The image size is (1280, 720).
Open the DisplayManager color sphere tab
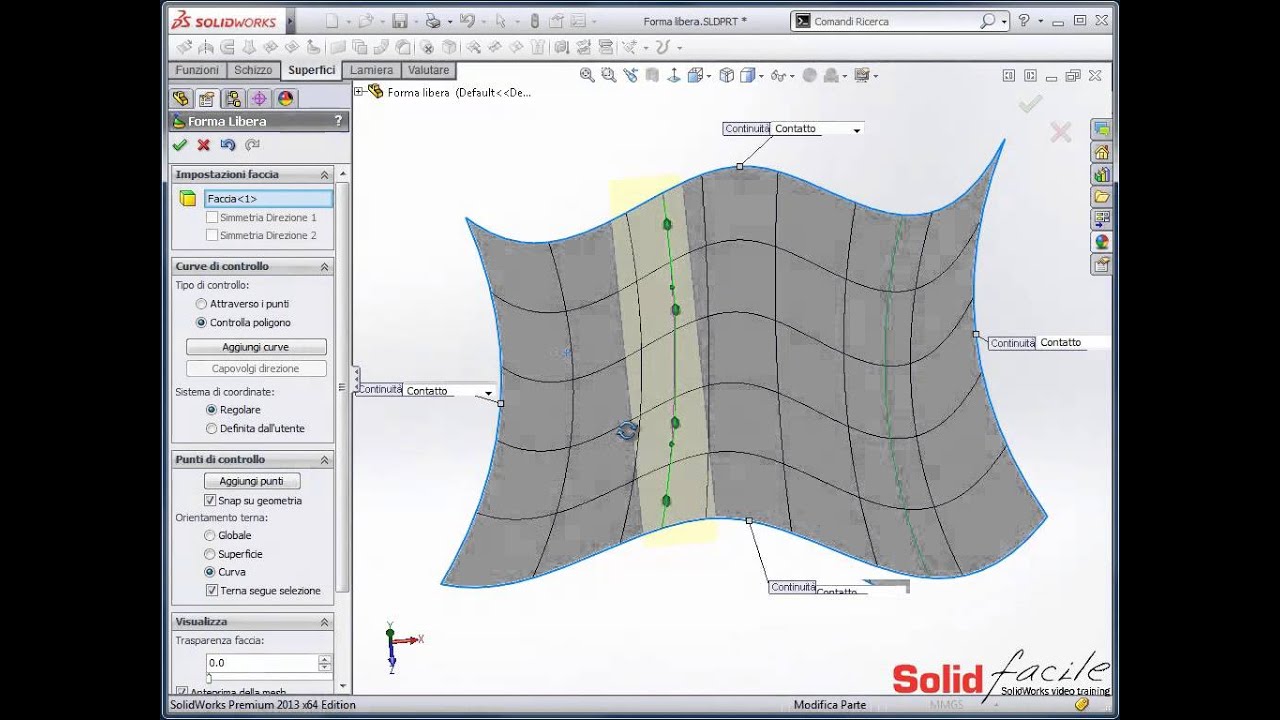[285, 98]
